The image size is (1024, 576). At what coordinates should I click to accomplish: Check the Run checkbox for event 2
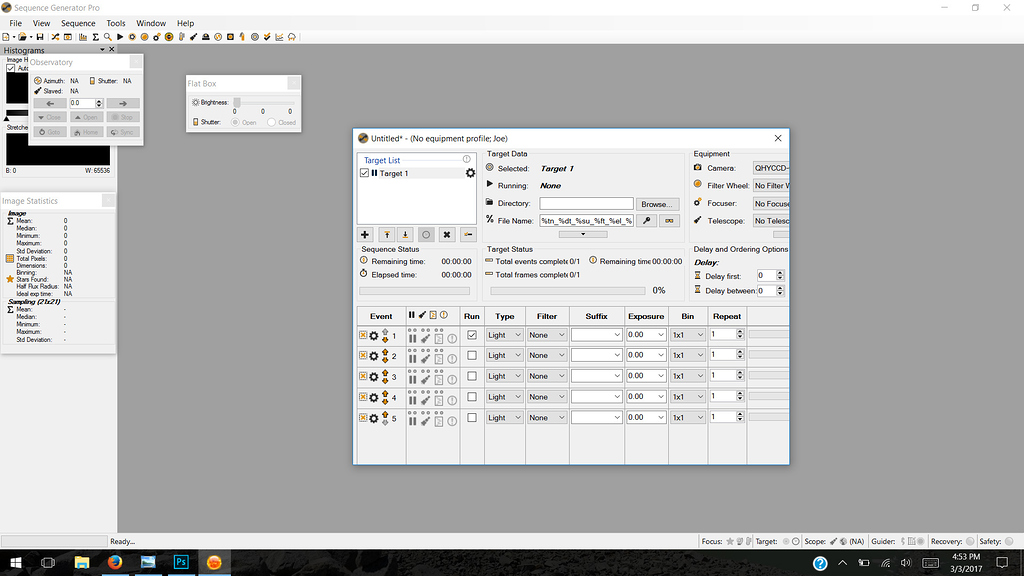point(472,355)
